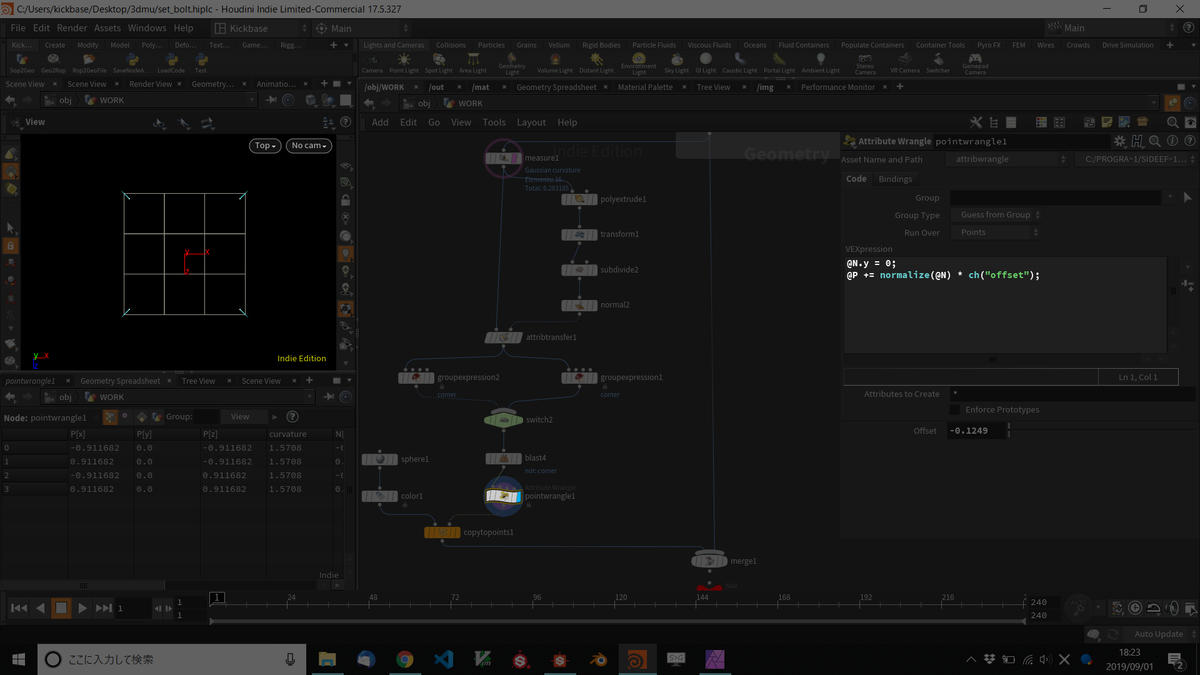Create a Point Light from the shelf
Image resolution: width=1200 pixels, height=675 pixels.
pos(404,64)
